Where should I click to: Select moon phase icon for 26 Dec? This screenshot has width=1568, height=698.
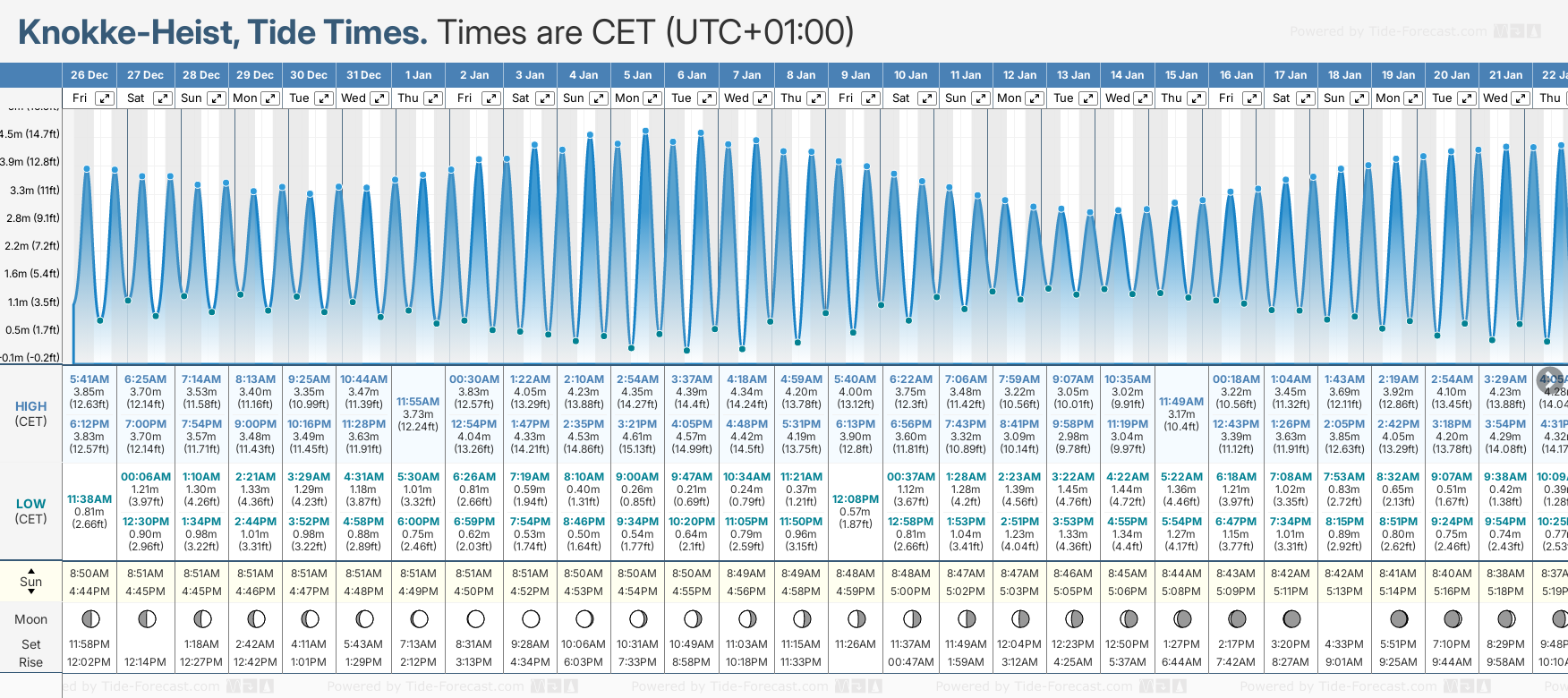pos(89,618)
